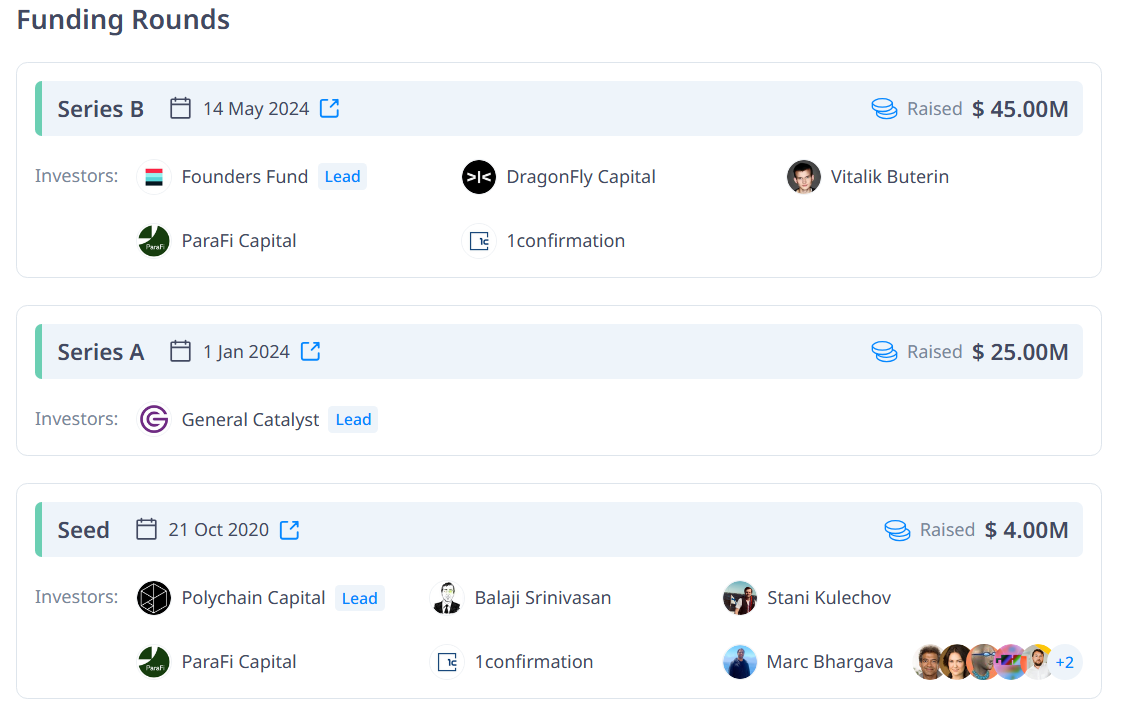Open the Marc Bhargava investor link
The height and width of the screenshot is (708, 1122).
829,662
